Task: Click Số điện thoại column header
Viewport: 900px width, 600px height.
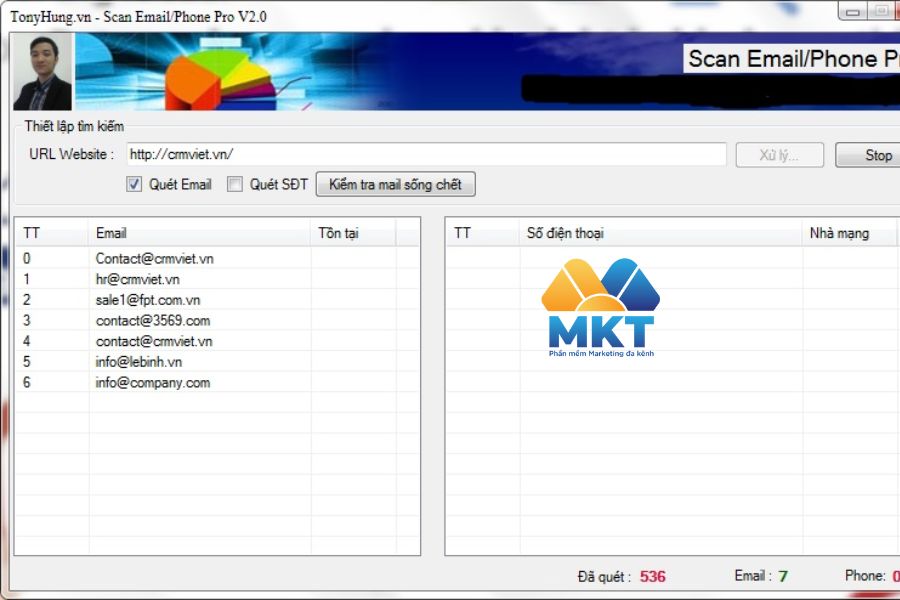Action: (x=661, y=233)
